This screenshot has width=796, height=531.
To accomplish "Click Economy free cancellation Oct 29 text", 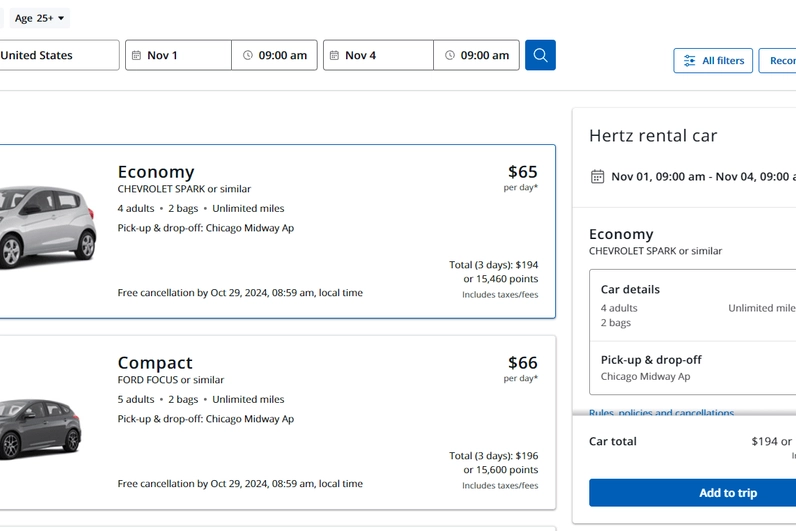I will (240, 292).
